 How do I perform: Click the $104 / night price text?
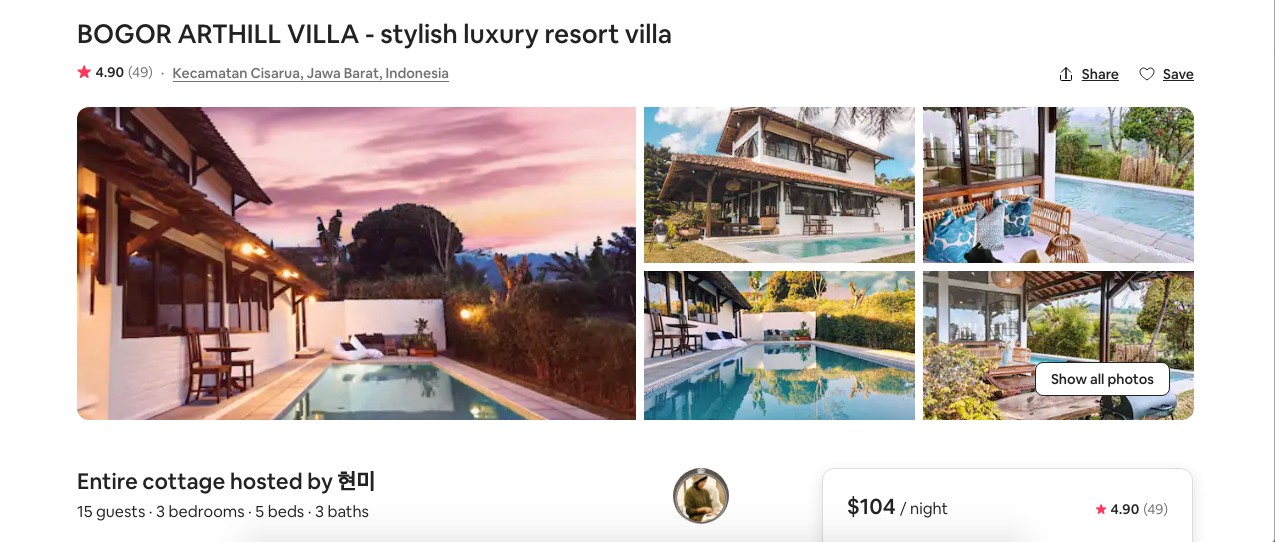897,507
